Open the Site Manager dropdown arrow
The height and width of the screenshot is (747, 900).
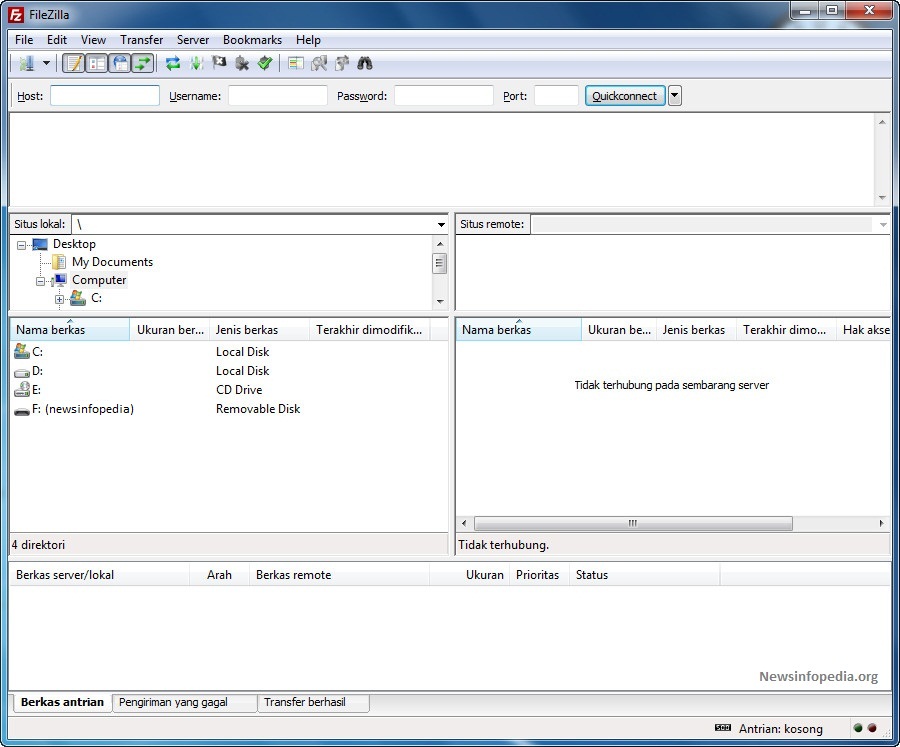tap(46, 63)
